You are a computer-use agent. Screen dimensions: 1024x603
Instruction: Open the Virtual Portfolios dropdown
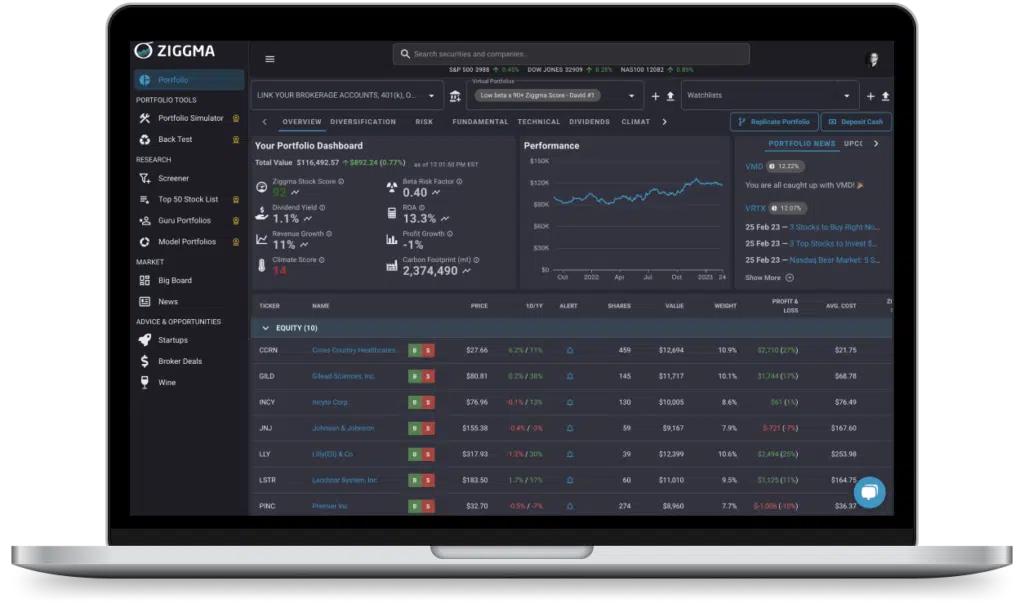tap(554, 95)
